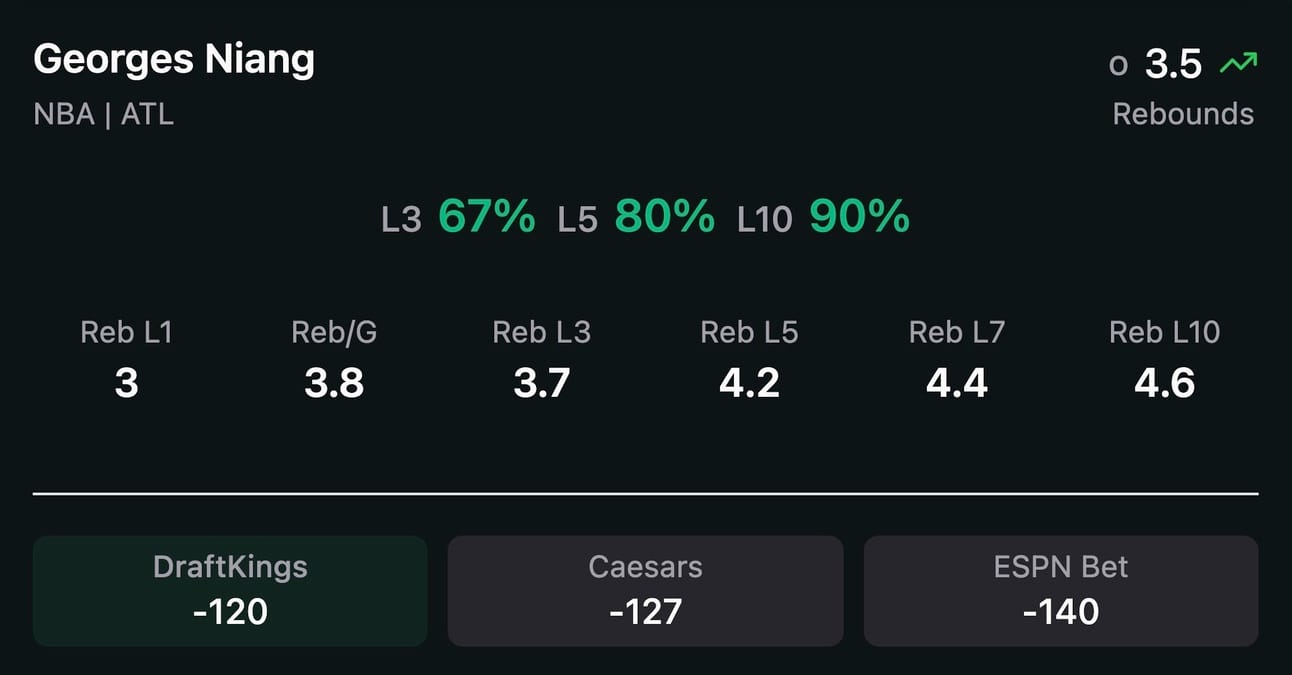The image size is (1292, 675).
Task: Click the Reb L10 column header
Action: tap(1165, 332)
